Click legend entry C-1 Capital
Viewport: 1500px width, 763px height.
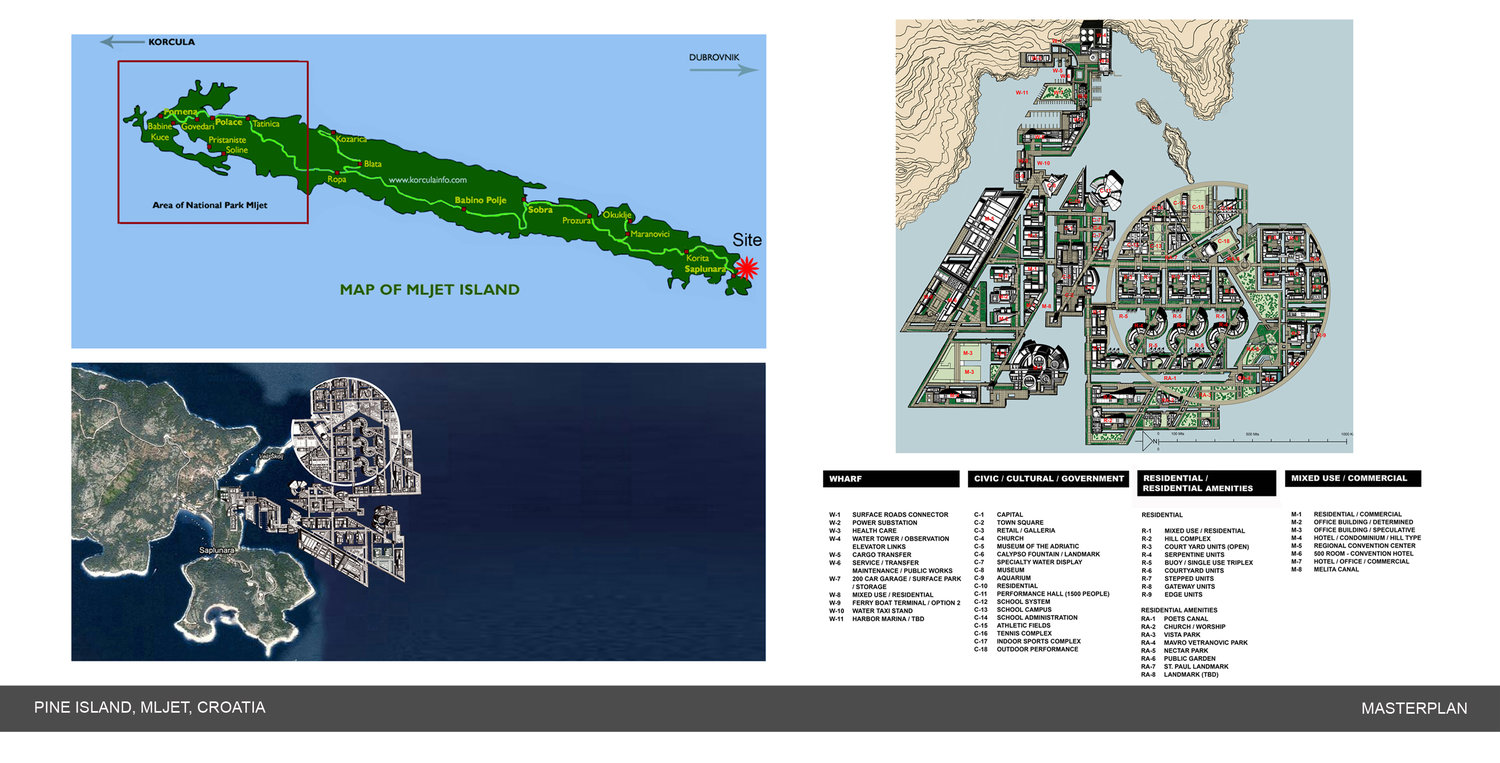[x=998, y=515]
